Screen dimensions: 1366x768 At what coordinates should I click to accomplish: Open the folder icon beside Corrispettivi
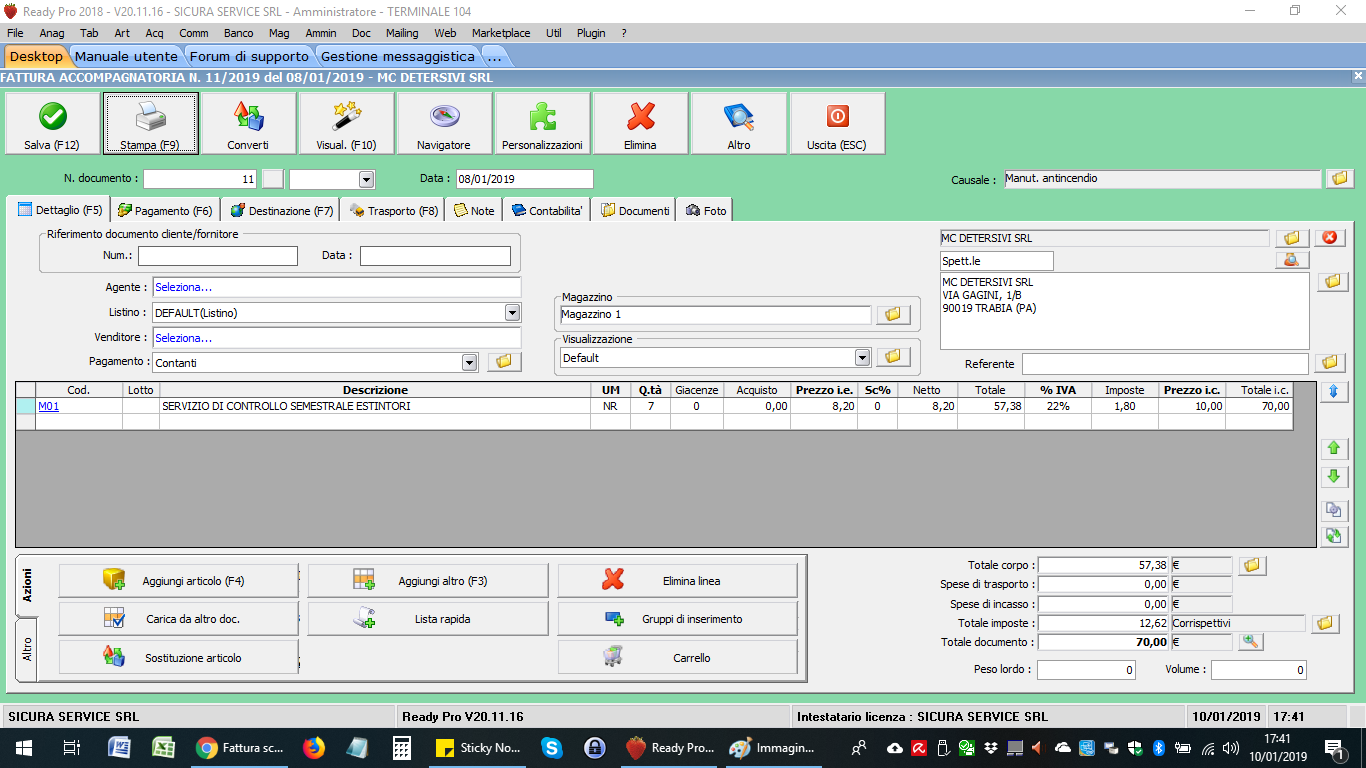point(1325,624)
